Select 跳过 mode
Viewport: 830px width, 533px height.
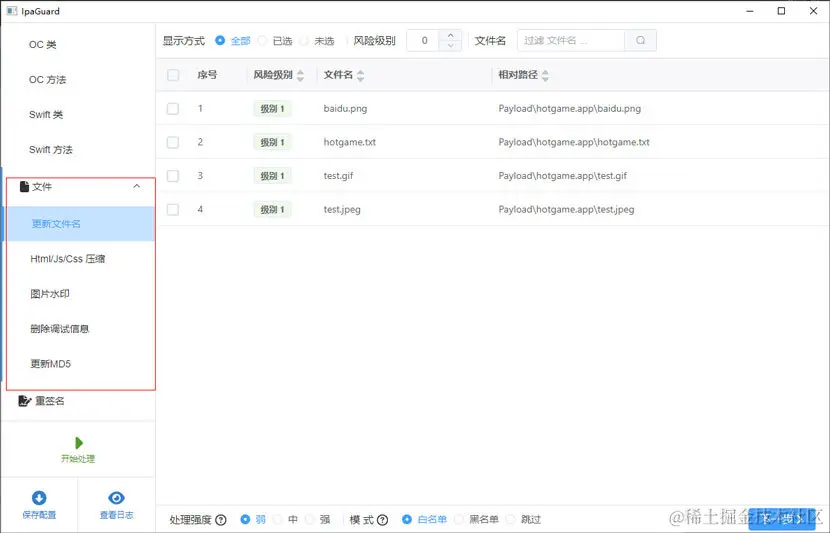click(x=510, y=519)
